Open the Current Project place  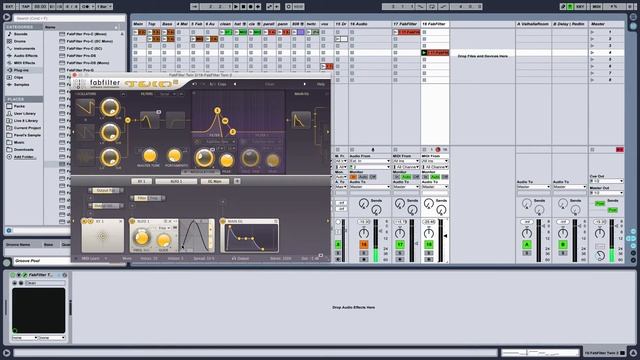(27, 128)
